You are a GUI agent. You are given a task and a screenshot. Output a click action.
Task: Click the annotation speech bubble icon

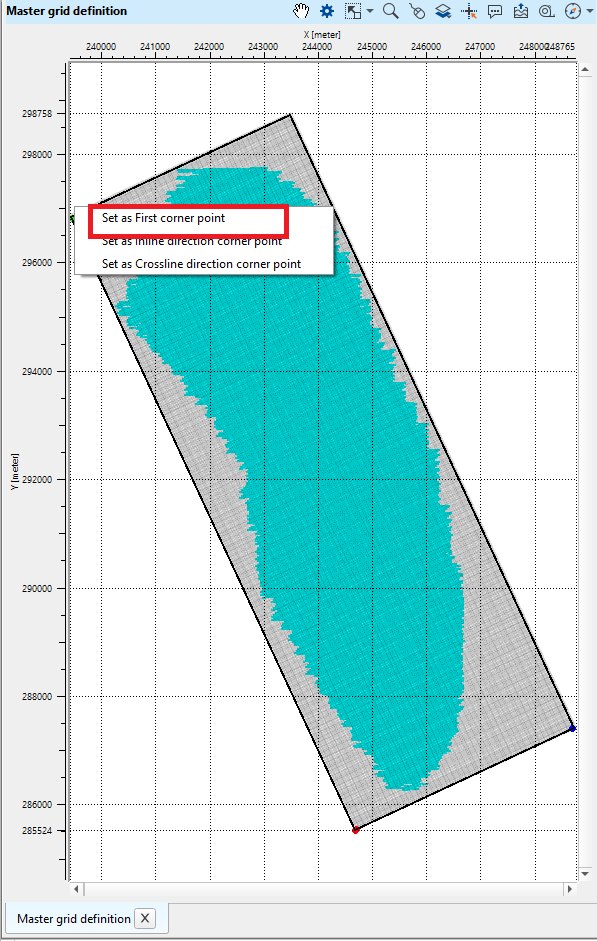point(495,11)
